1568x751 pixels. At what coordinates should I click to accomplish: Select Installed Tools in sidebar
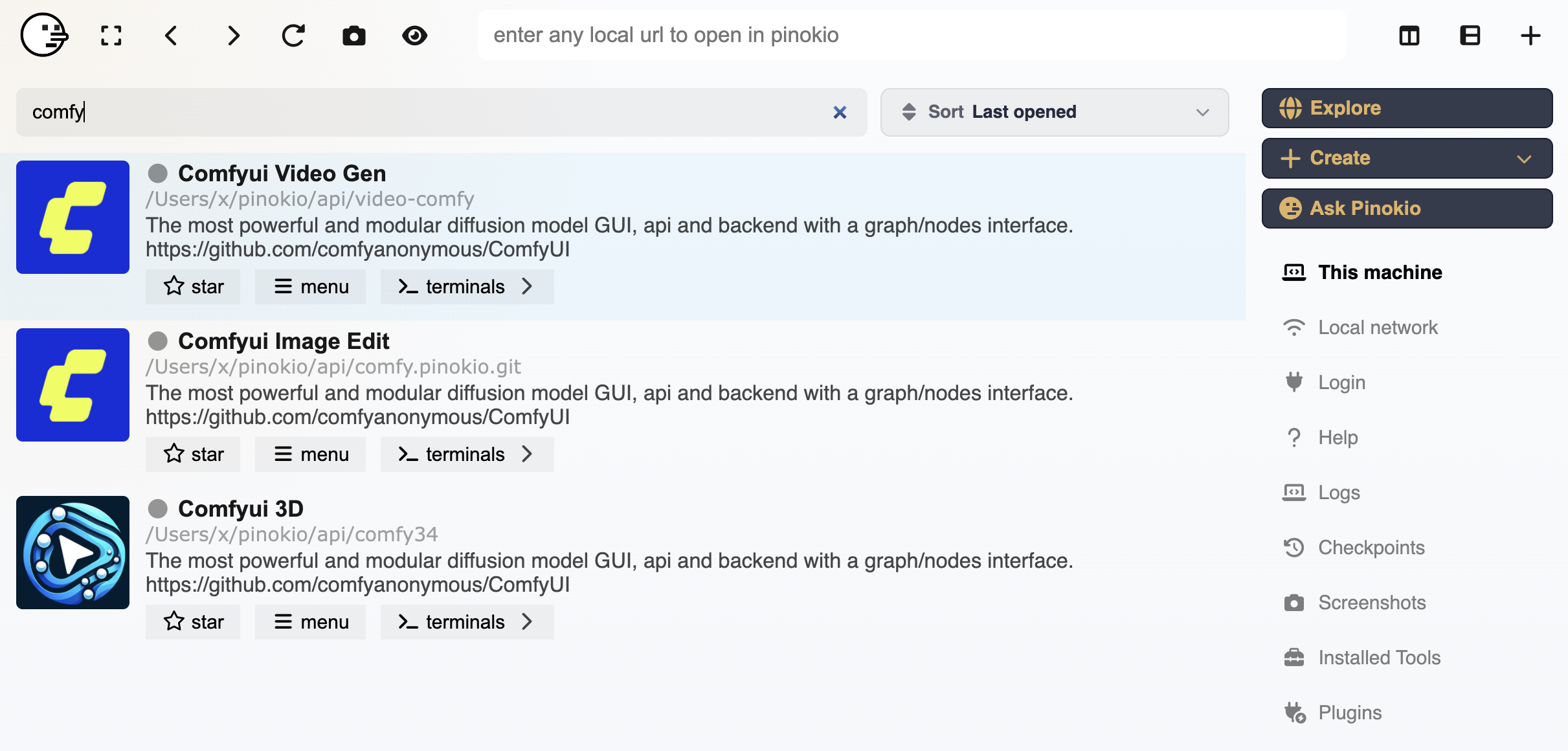pyautogui.click(x=1379, y=658)
